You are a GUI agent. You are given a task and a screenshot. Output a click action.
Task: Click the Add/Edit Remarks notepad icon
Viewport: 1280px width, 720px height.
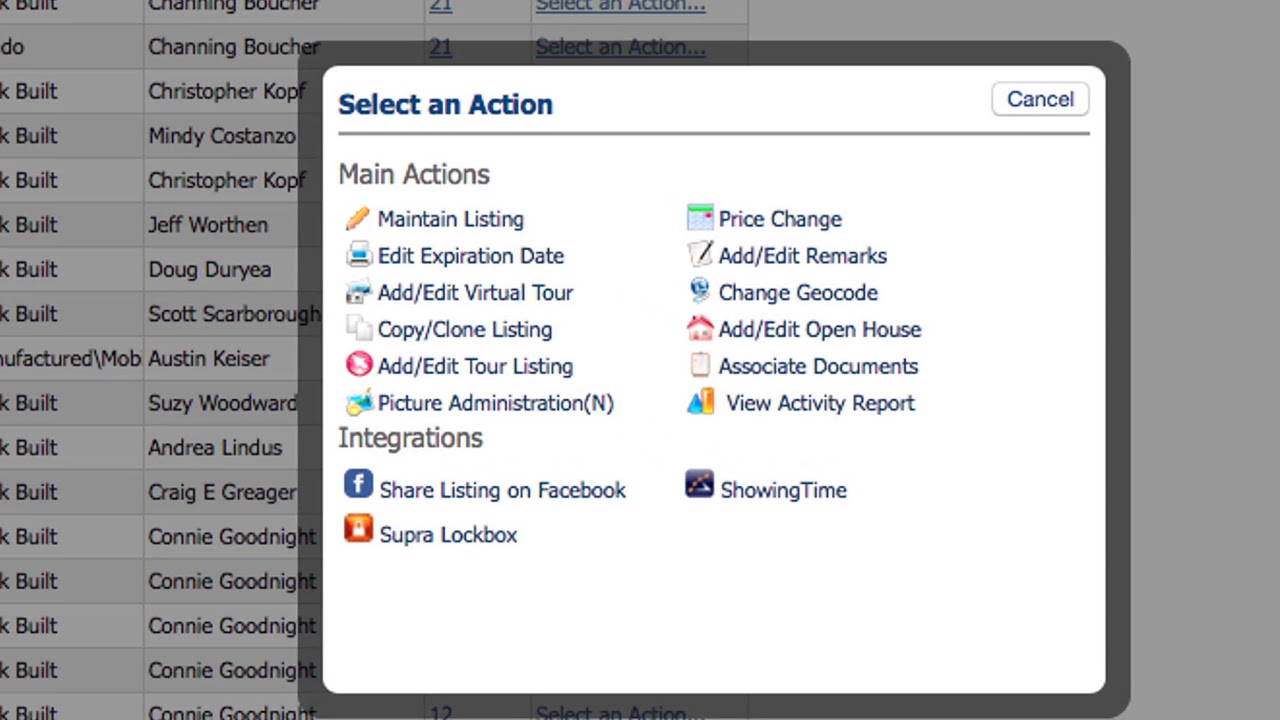[x=700, y=255]
